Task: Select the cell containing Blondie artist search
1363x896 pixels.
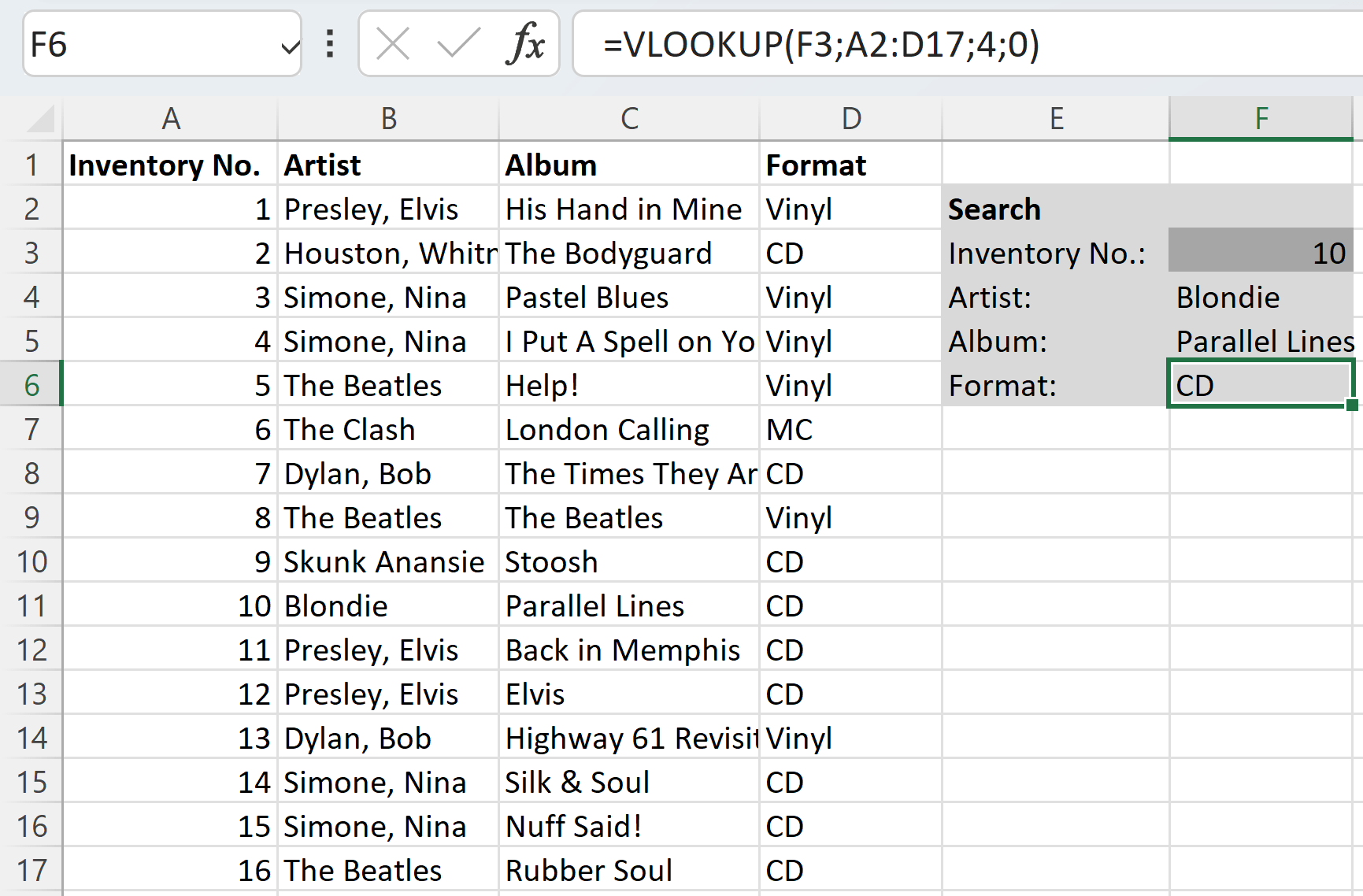Action: [1260, 297]
